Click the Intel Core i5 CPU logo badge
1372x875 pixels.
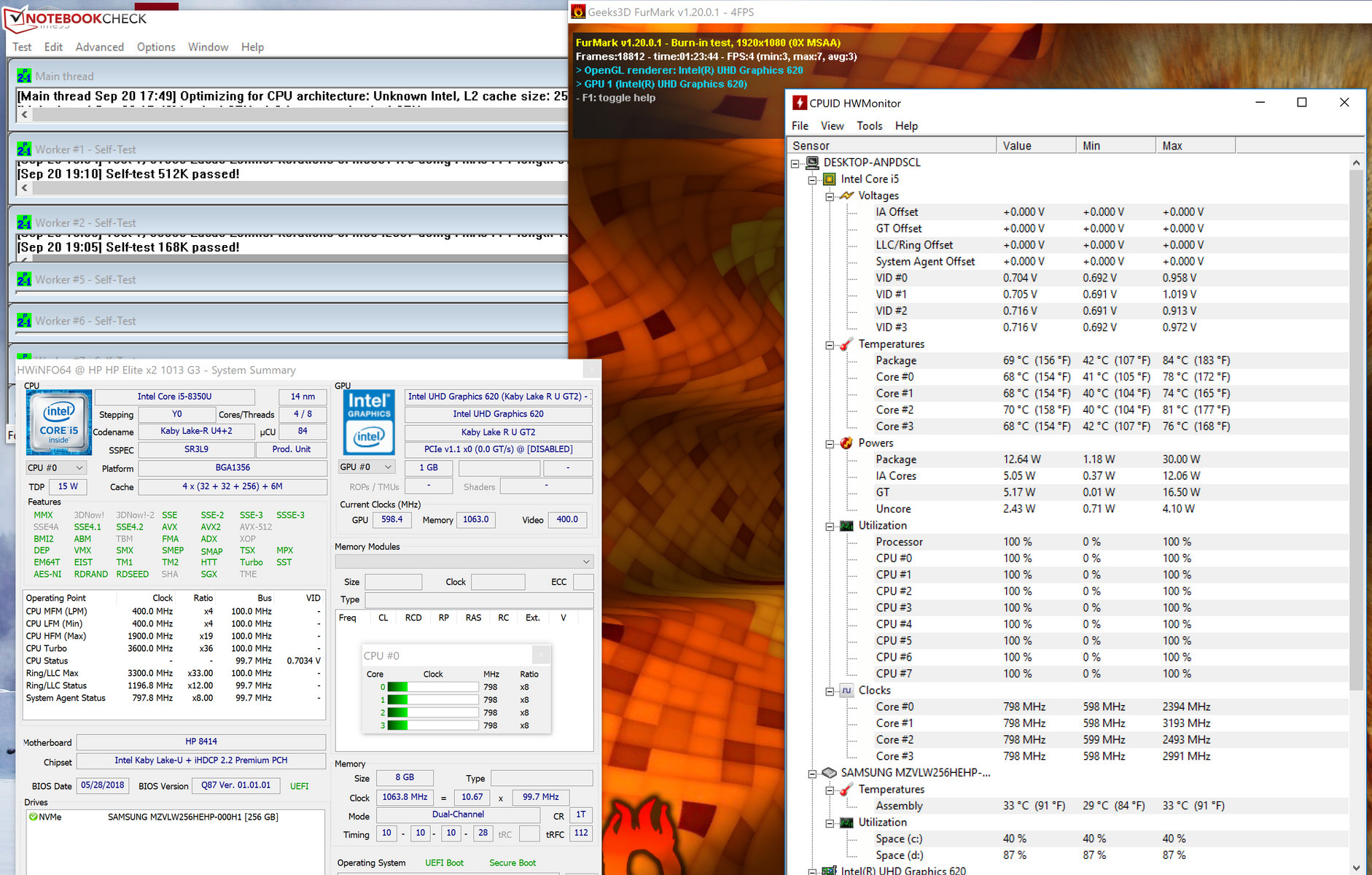(59, 422)
